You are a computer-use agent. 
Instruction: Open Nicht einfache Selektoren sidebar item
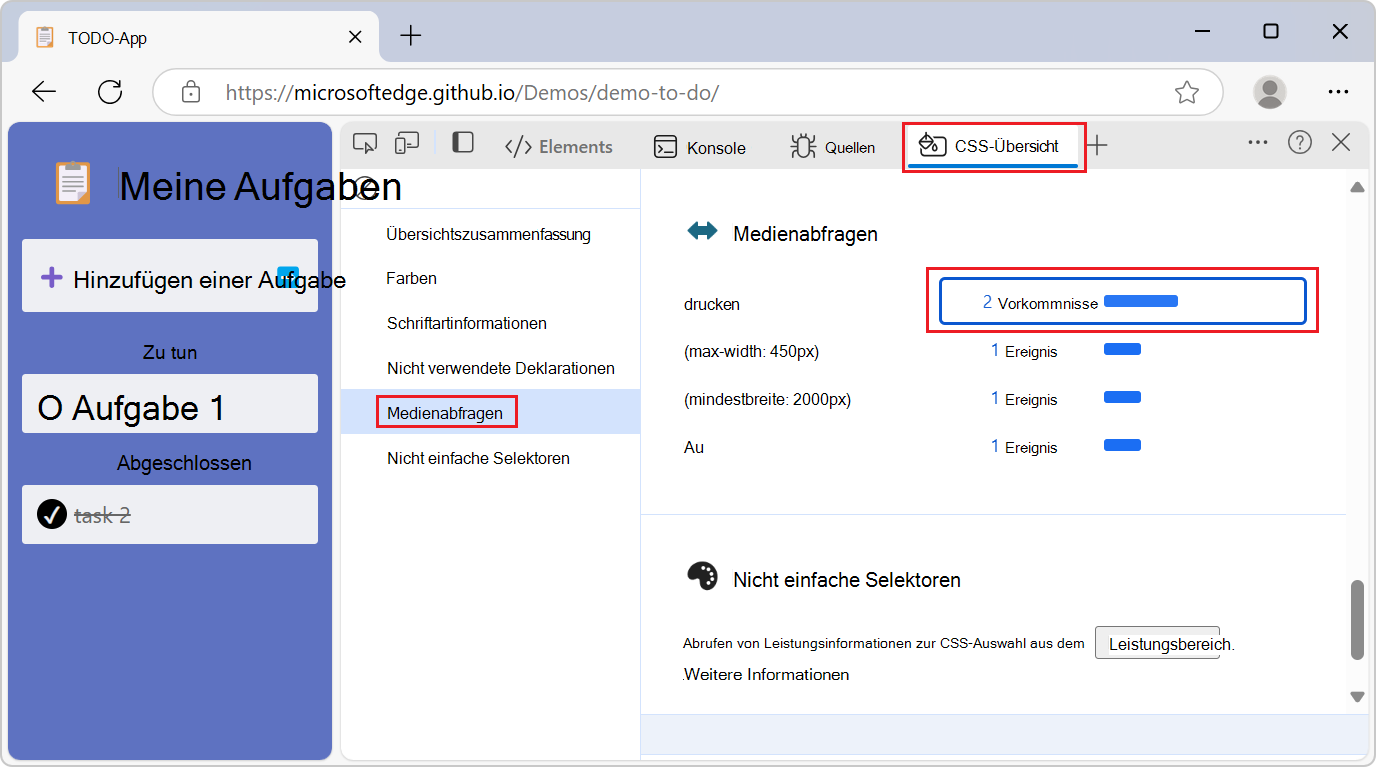(478, 458)
